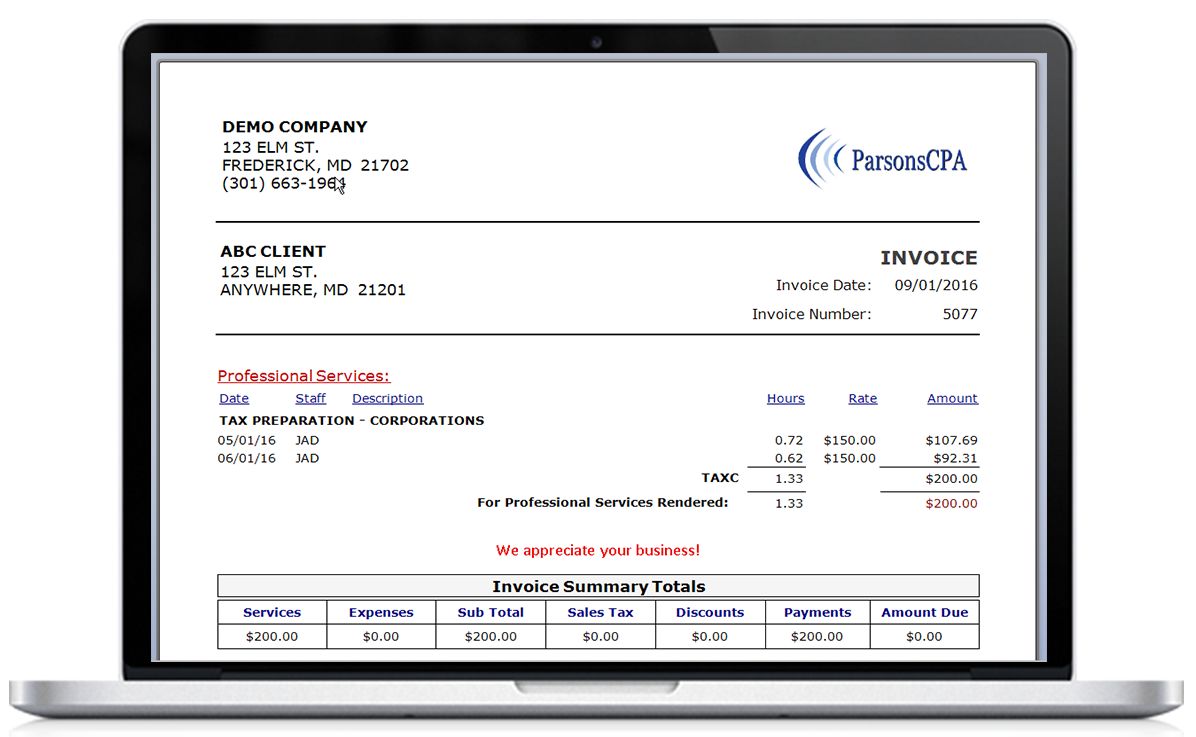Click the $0.00 value under Sales Tax
Screen dimensions: 1196x737
coord(600,636)
